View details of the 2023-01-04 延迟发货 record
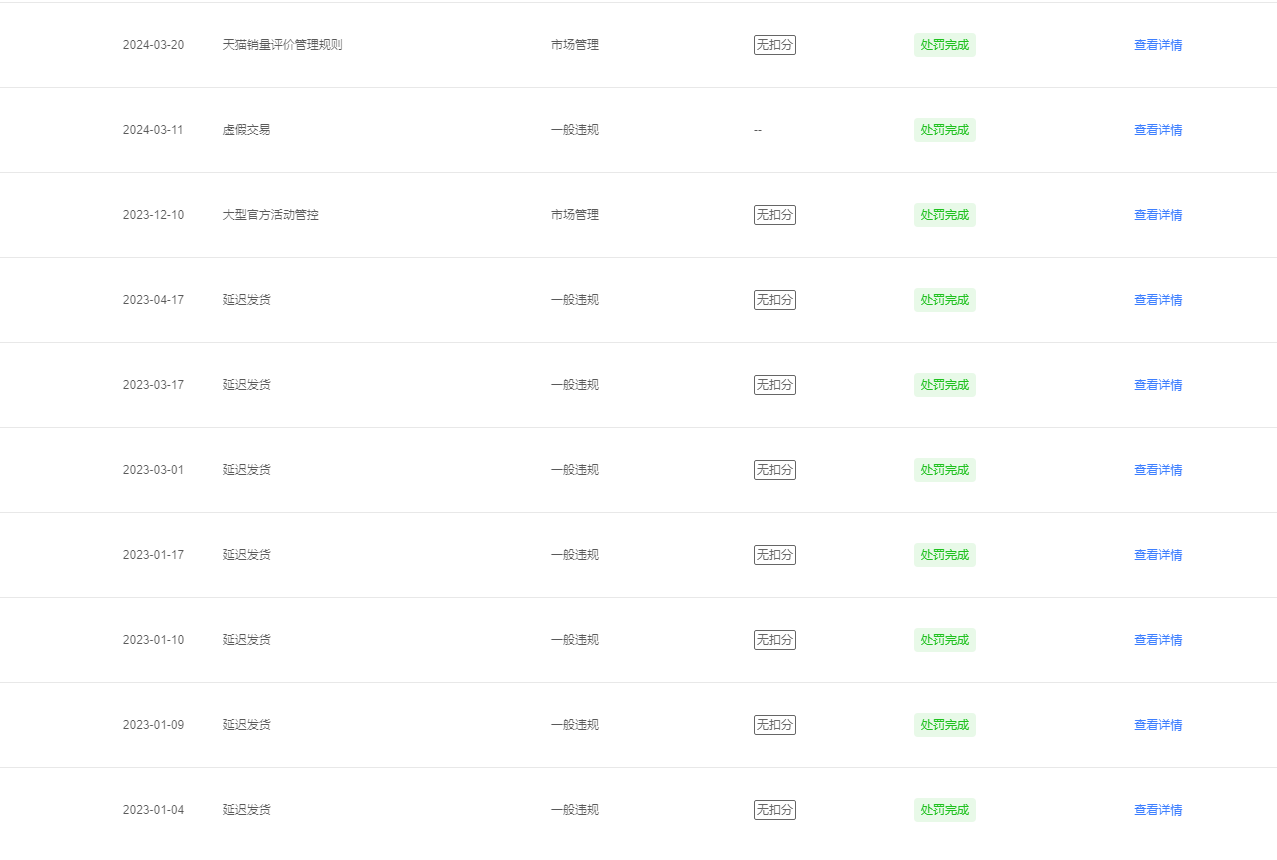This screenshot has width=1277, height=860. [1158, 810]
